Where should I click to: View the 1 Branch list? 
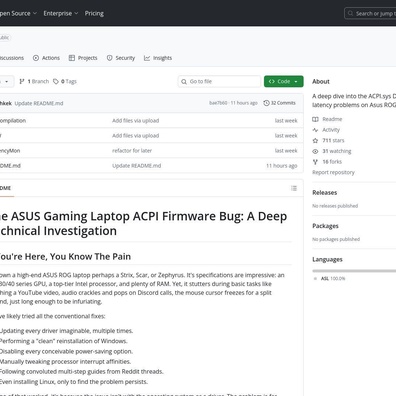click(x=34, y=81)
